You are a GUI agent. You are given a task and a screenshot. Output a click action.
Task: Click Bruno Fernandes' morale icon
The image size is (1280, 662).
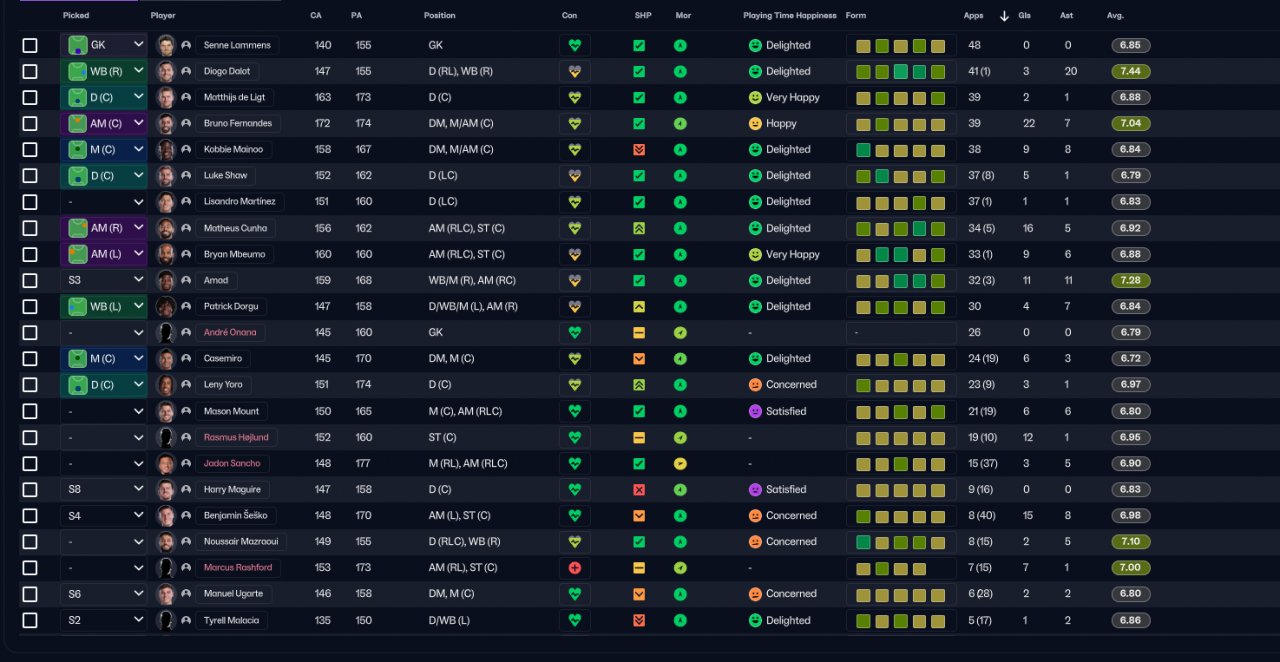click(680, 123)
